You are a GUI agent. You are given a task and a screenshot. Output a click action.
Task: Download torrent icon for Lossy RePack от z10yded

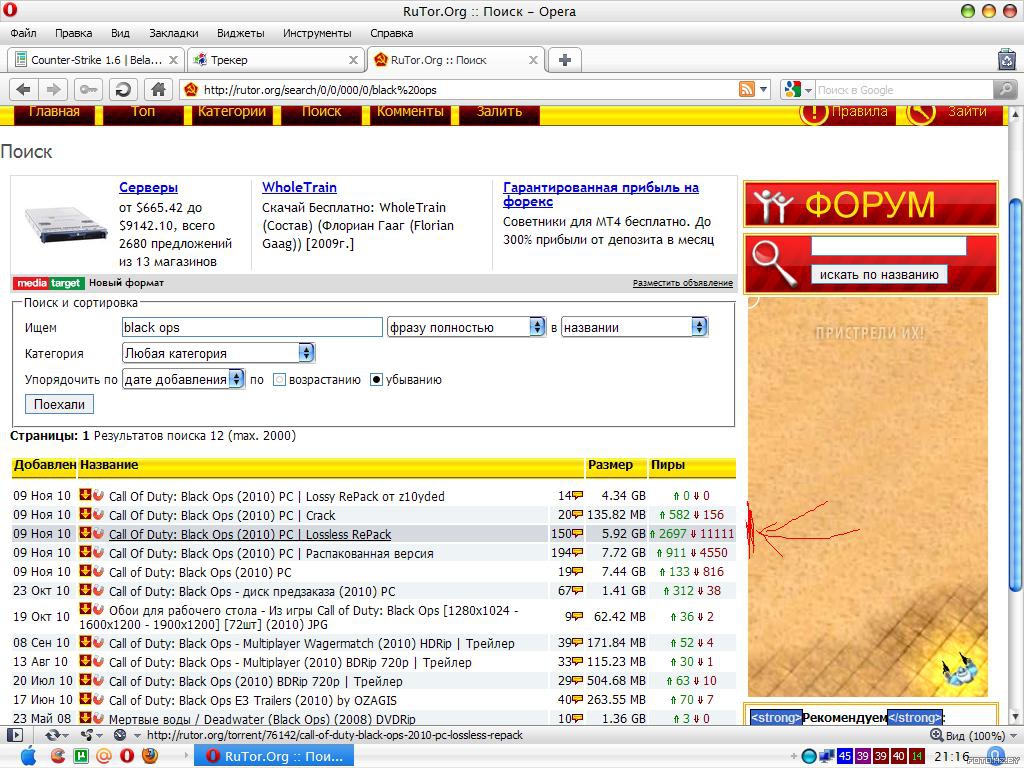coord(85,495)
